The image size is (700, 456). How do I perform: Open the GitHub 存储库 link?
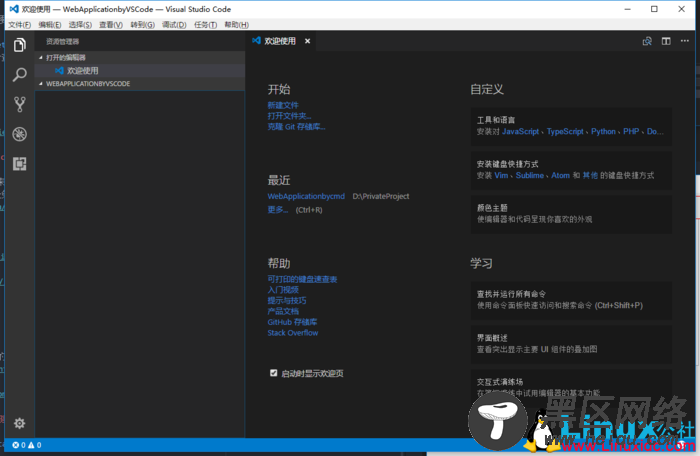pyautogui.click(x=292, y=322)
